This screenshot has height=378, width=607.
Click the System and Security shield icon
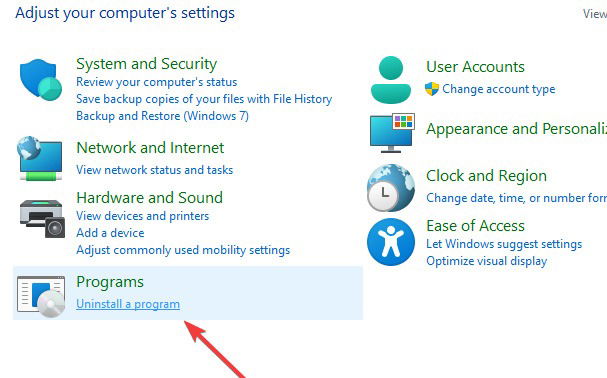[x=41, y=79]
